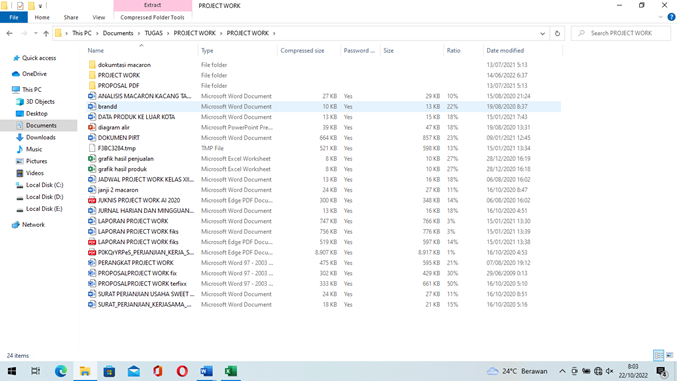
Task: Expand the chevron after This PC in path
Action: (97, 33)
